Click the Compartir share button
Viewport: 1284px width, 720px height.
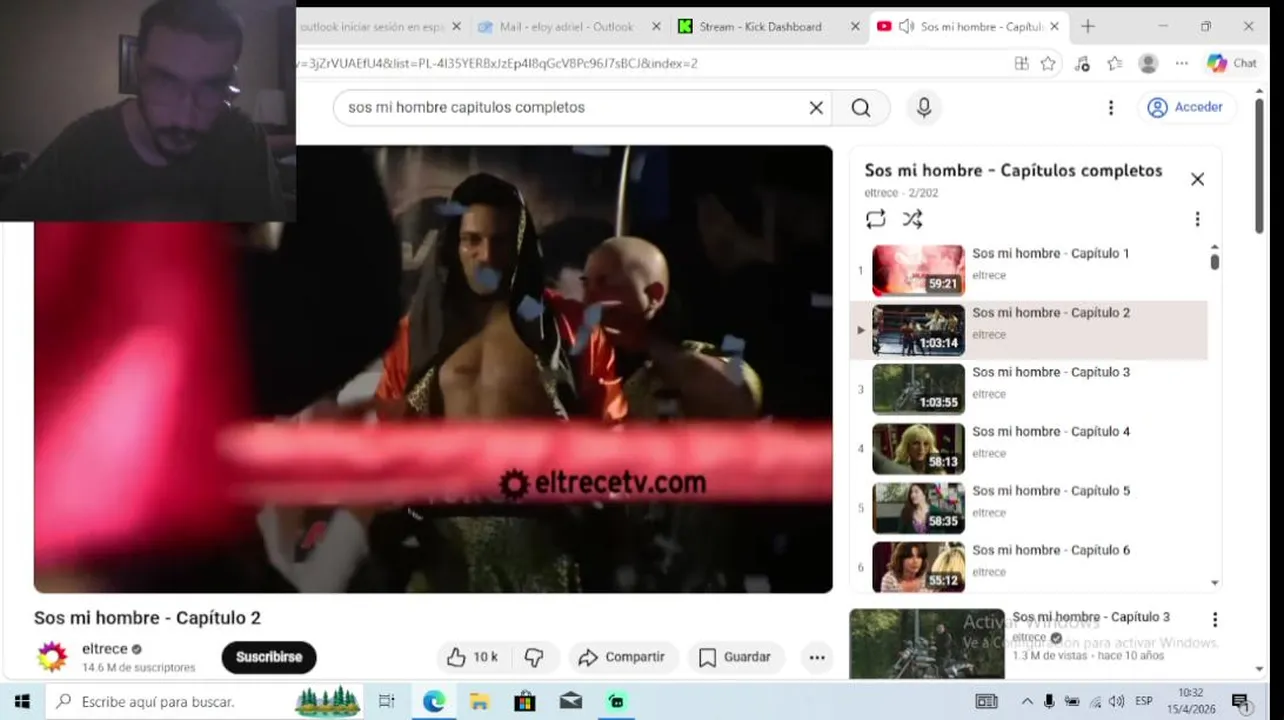[x=622, y=657]
